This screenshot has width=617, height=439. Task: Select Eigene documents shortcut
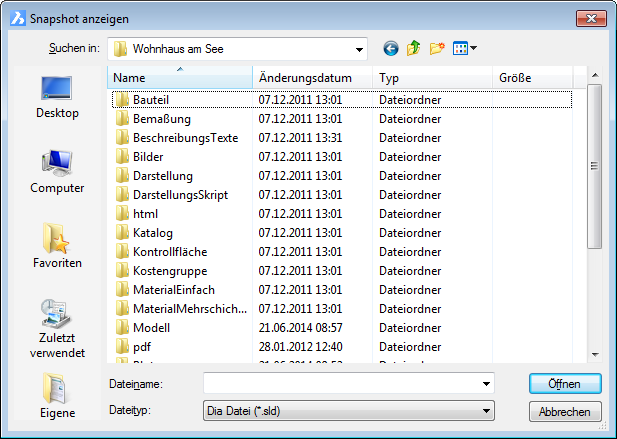click(57, 396)
